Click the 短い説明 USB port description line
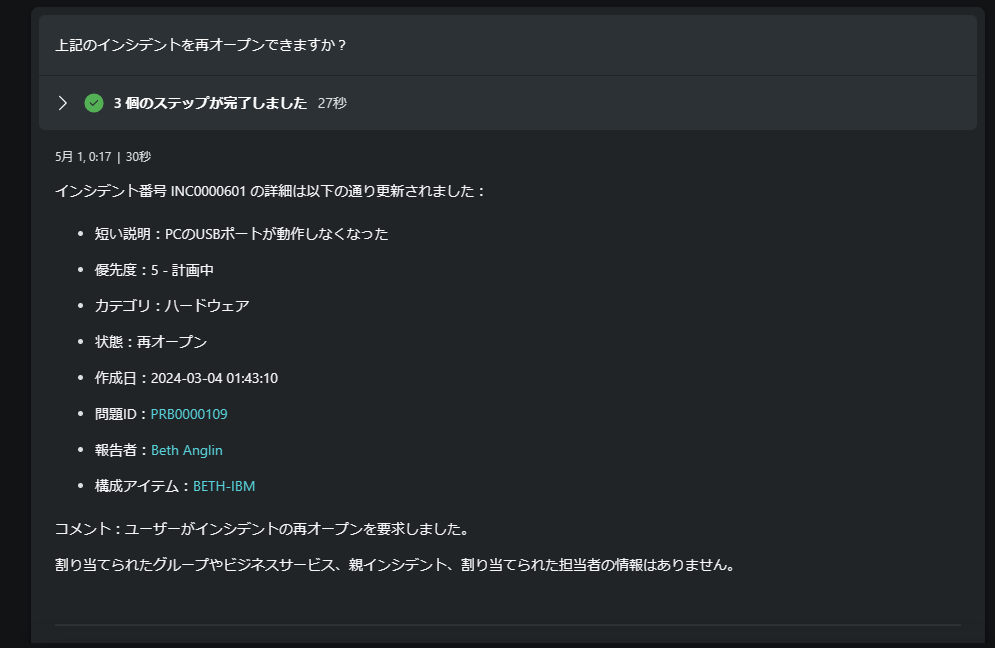This screenshot has width=995, height=648. click(x=241, y=234)
